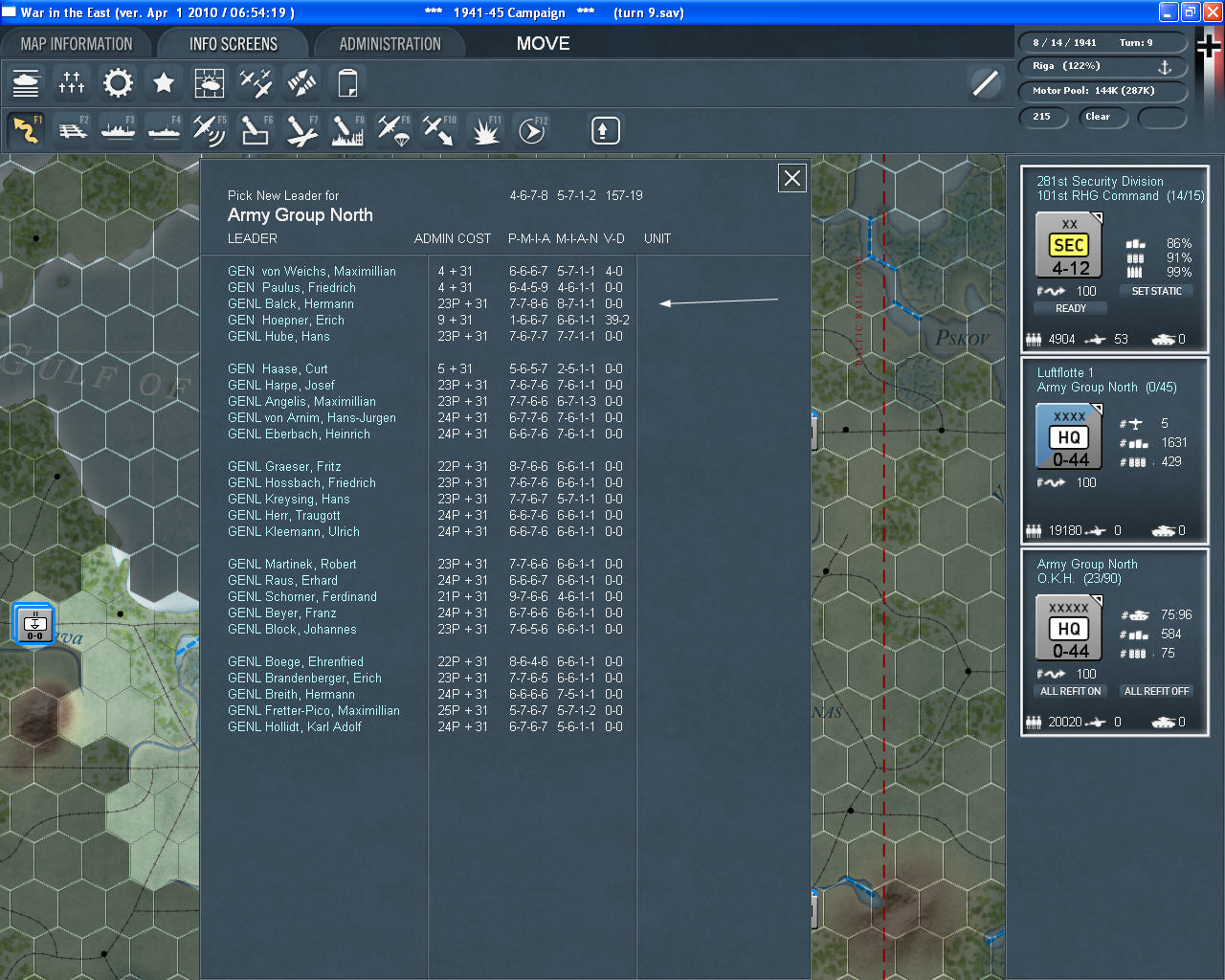Screen dimensions: 1225x980
Task: Switch to the ADMINISTRATION tab
Action: [390, 44]
